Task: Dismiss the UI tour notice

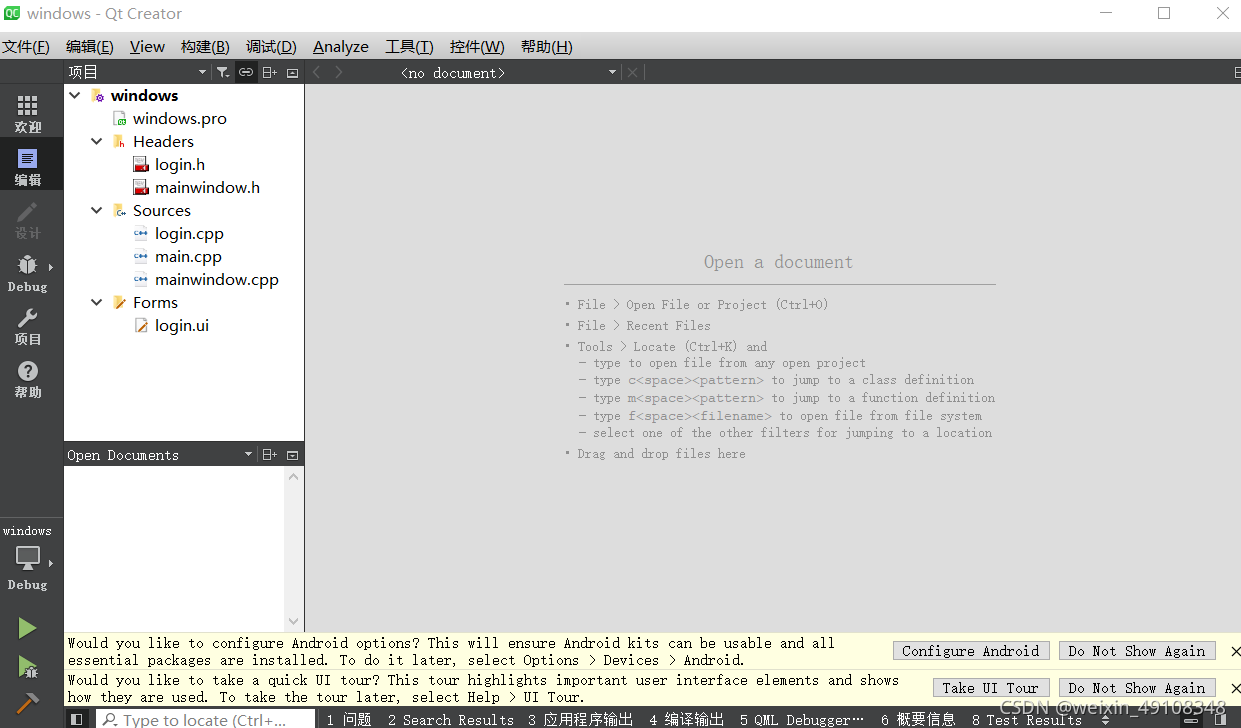Action: coord(1235,688)
